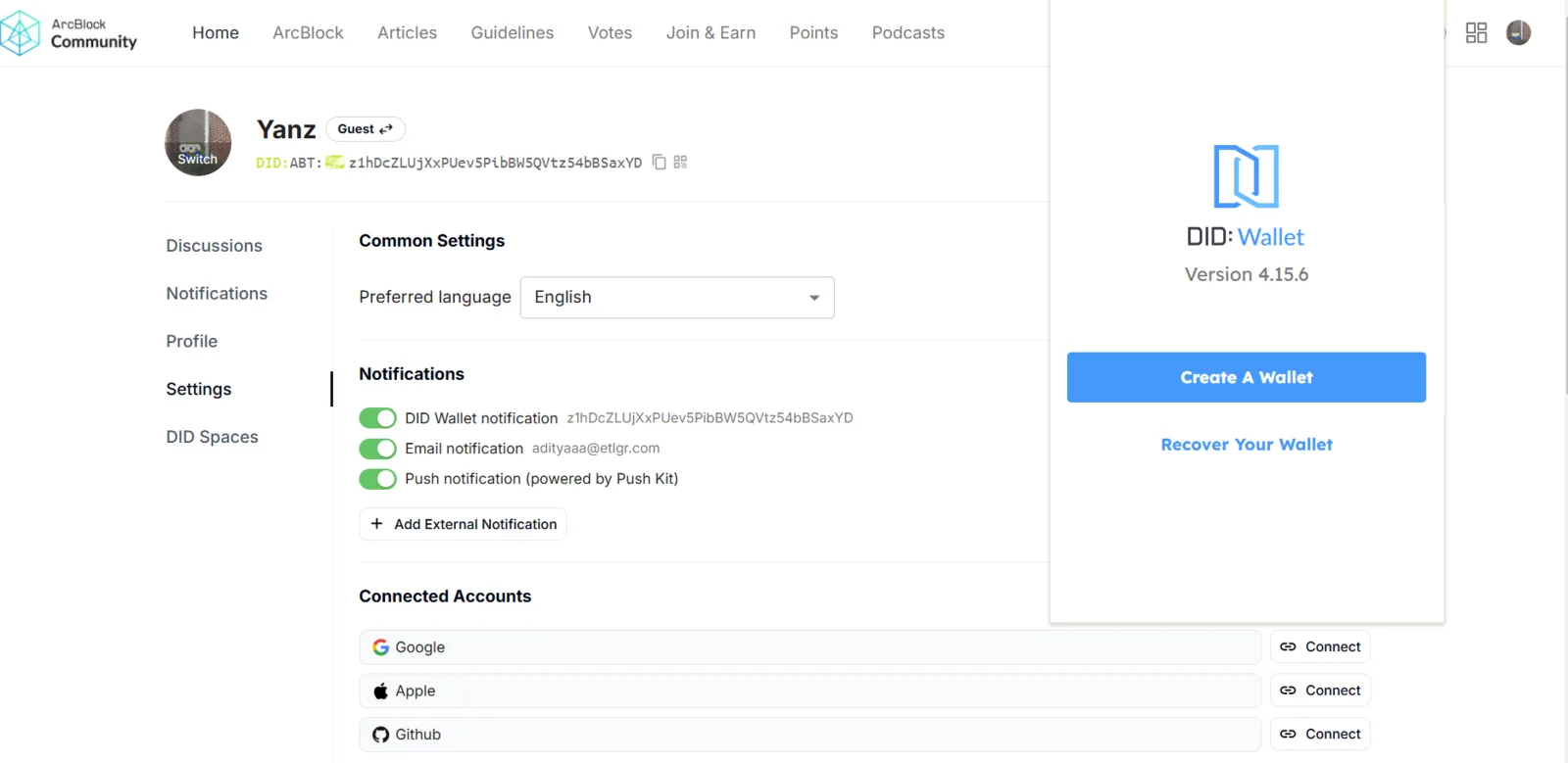1568x763 pixels.
Task: Open the user avatar menu in header
Action: tap(1518, 33)
